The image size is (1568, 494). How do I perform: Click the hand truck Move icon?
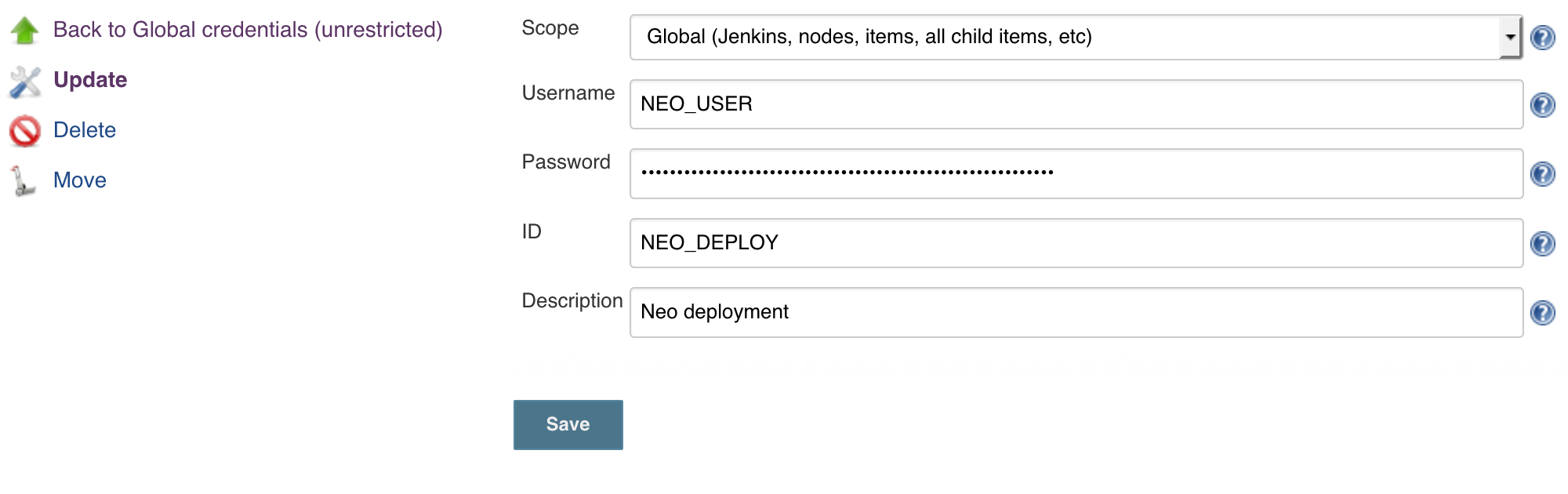point(24,181)
